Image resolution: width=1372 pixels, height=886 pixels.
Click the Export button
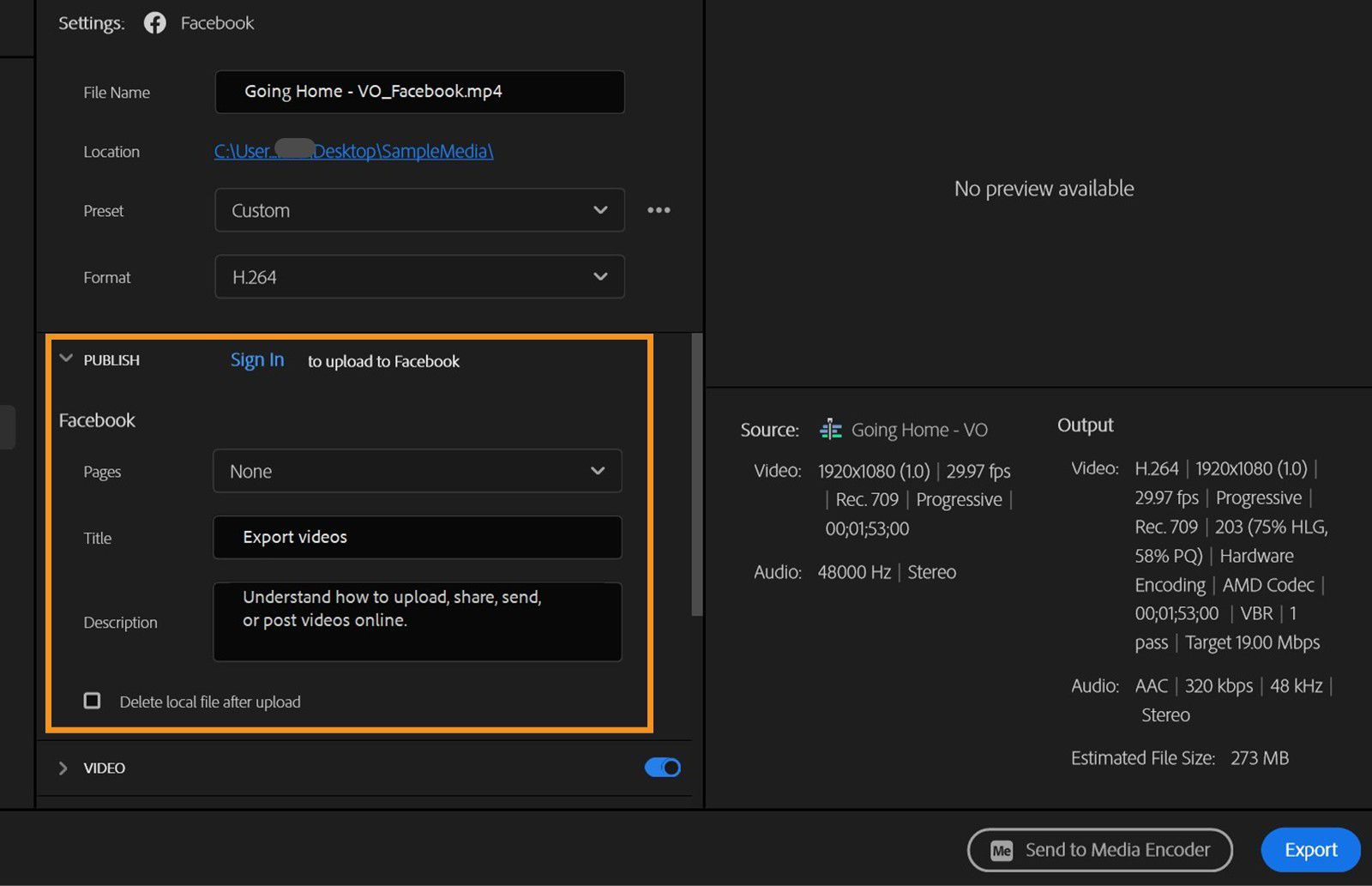(x=1310, y=850)
